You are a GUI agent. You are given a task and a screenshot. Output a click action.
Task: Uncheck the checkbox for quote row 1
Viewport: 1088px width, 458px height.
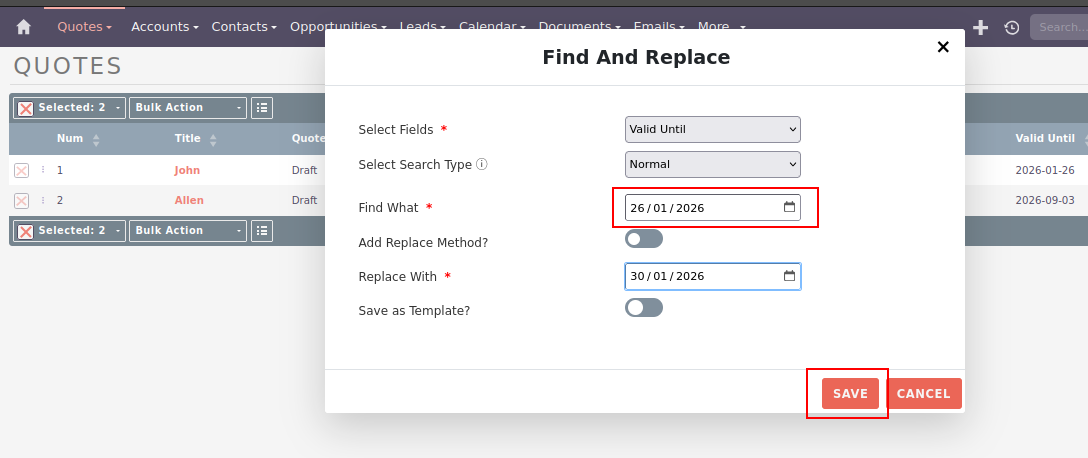21,171
